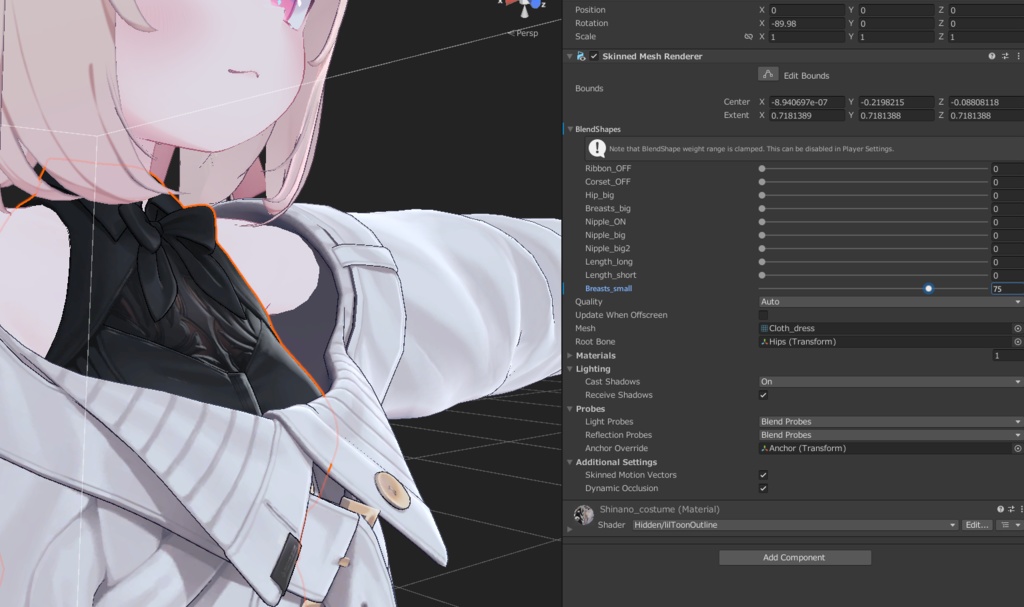Toggle the Dynamic Occlusion checkbox

(x=763, y=488)
